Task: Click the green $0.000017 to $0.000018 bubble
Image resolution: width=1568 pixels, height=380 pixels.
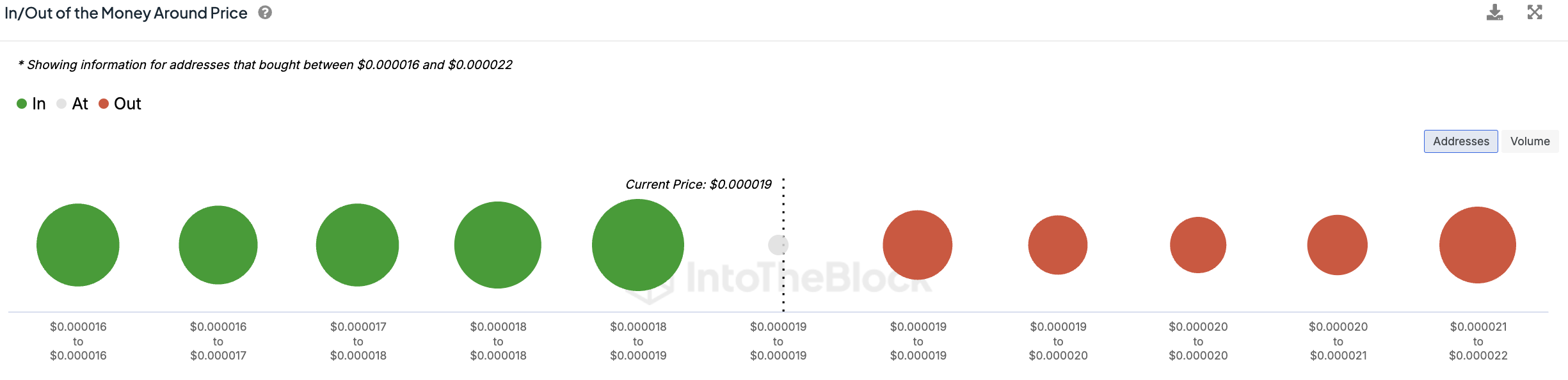Action: pos(358,245)
